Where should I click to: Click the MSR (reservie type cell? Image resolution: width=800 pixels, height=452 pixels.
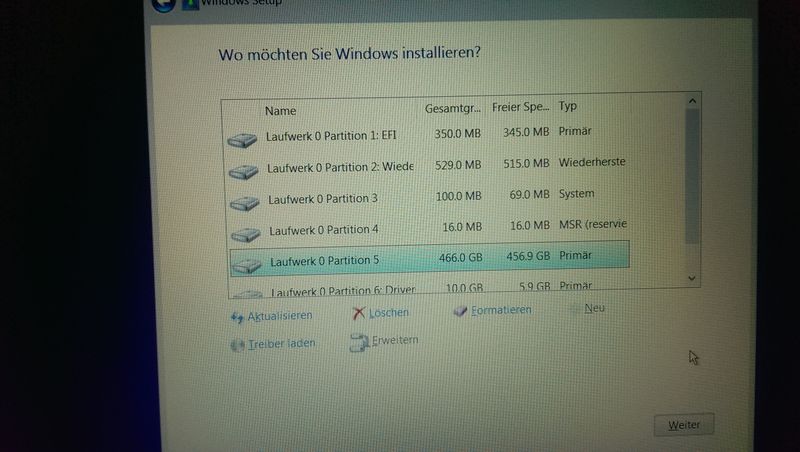point(593,224)
